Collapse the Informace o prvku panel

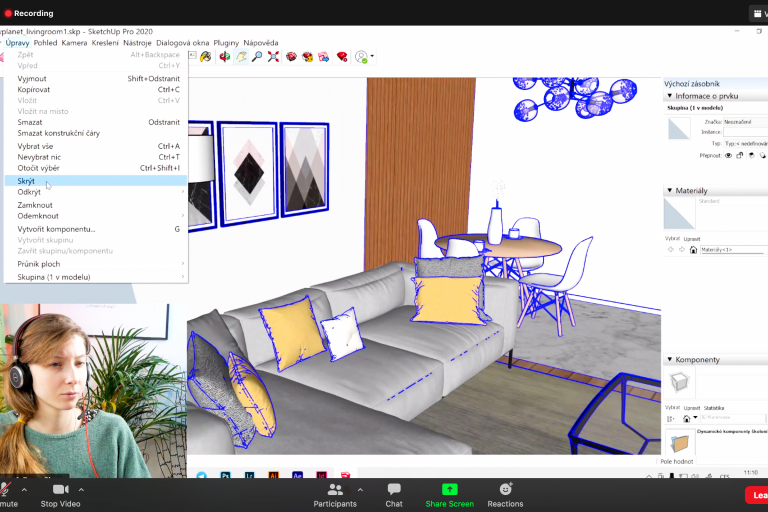pyautogui.click(x=670, y=95)
